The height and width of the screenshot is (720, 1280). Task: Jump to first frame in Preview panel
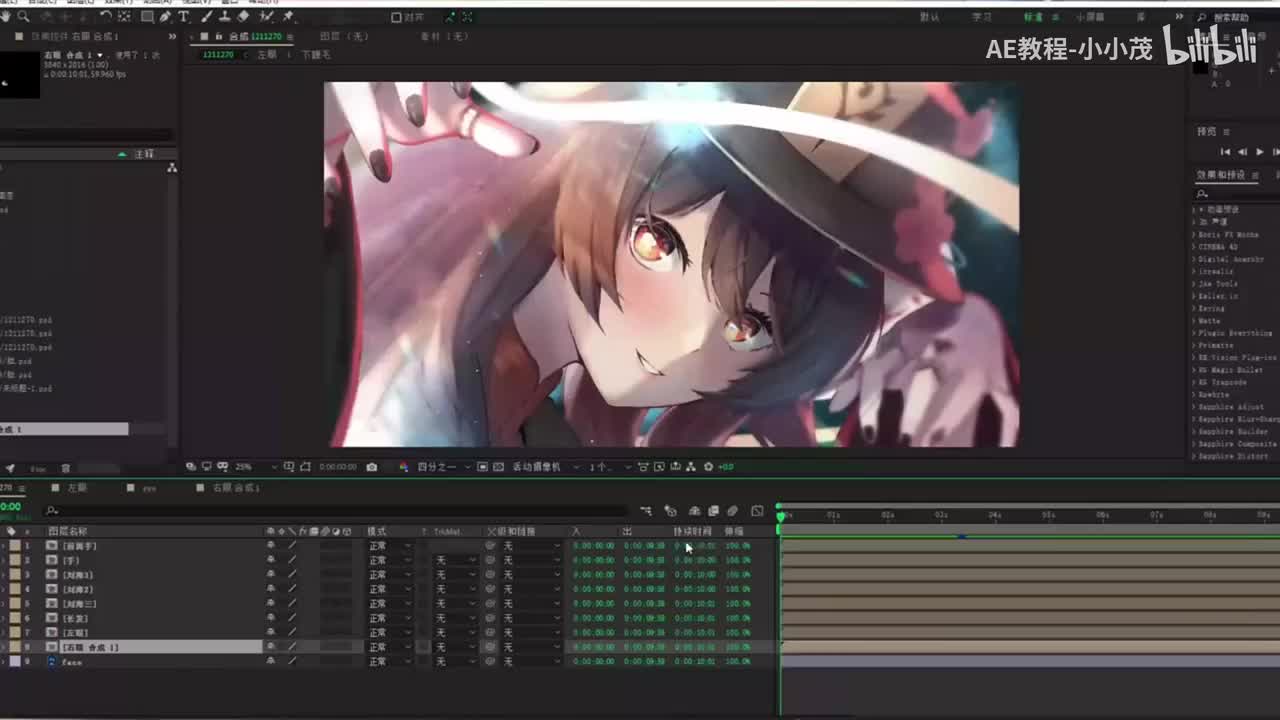point(1225,152)
